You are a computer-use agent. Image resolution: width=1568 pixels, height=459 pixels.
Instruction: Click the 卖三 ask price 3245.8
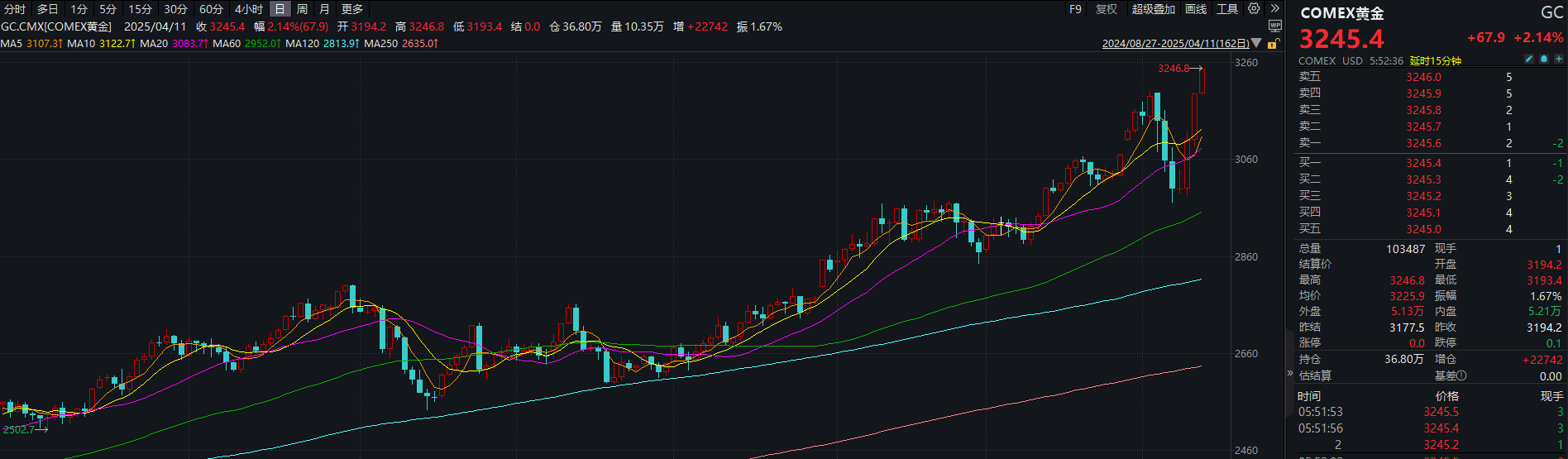1423,110
